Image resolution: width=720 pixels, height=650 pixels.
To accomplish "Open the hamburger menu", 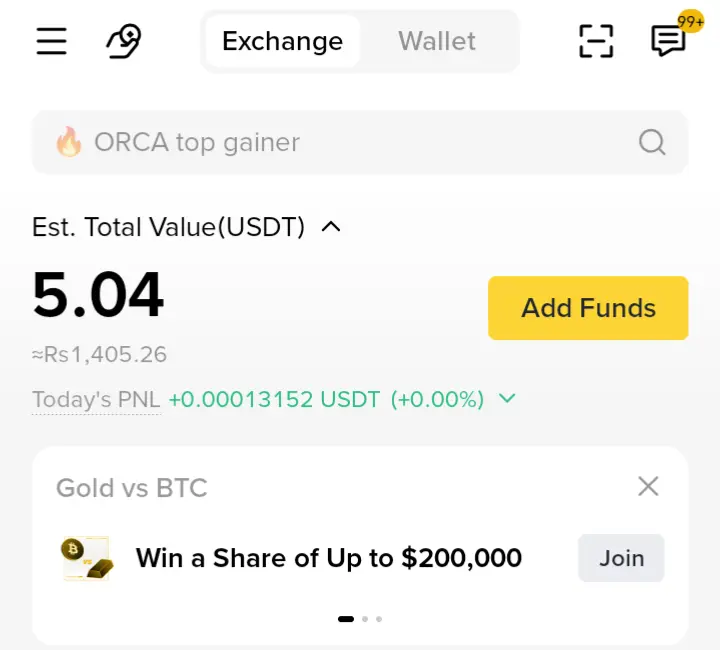I will point(51,41).
